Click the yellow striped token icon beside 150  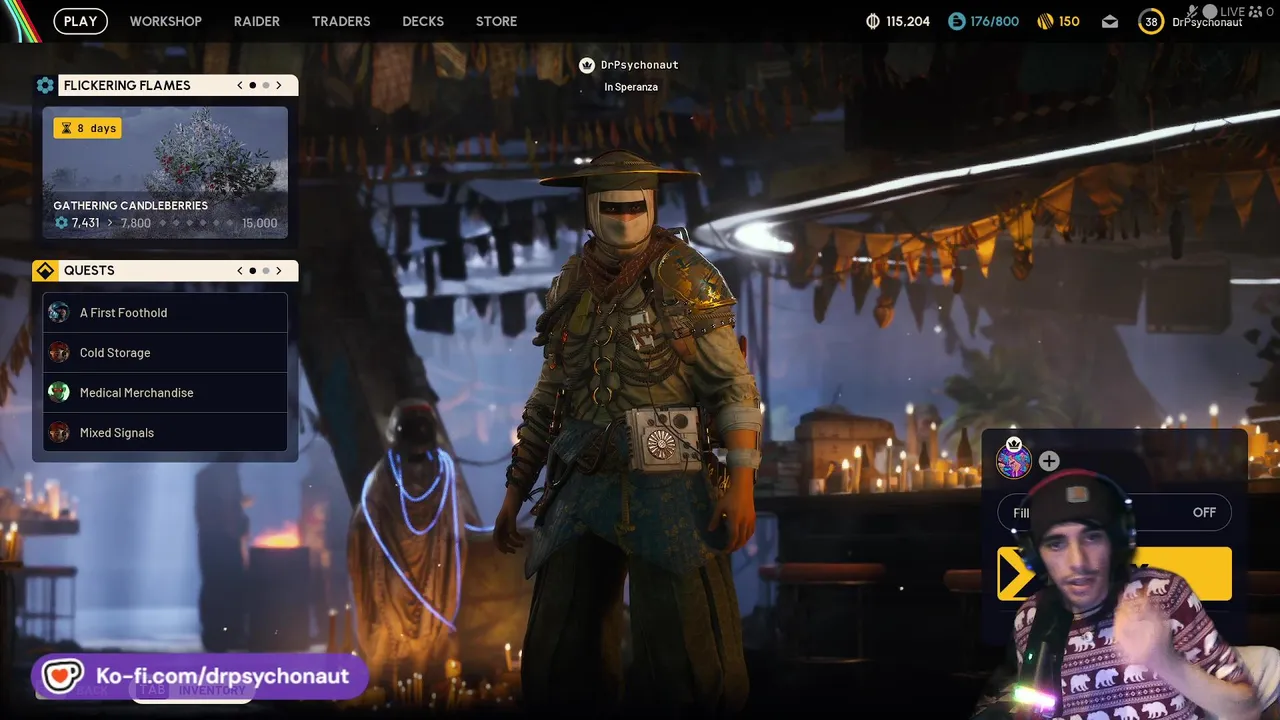pyautogui.click(x=1045, y=21)
